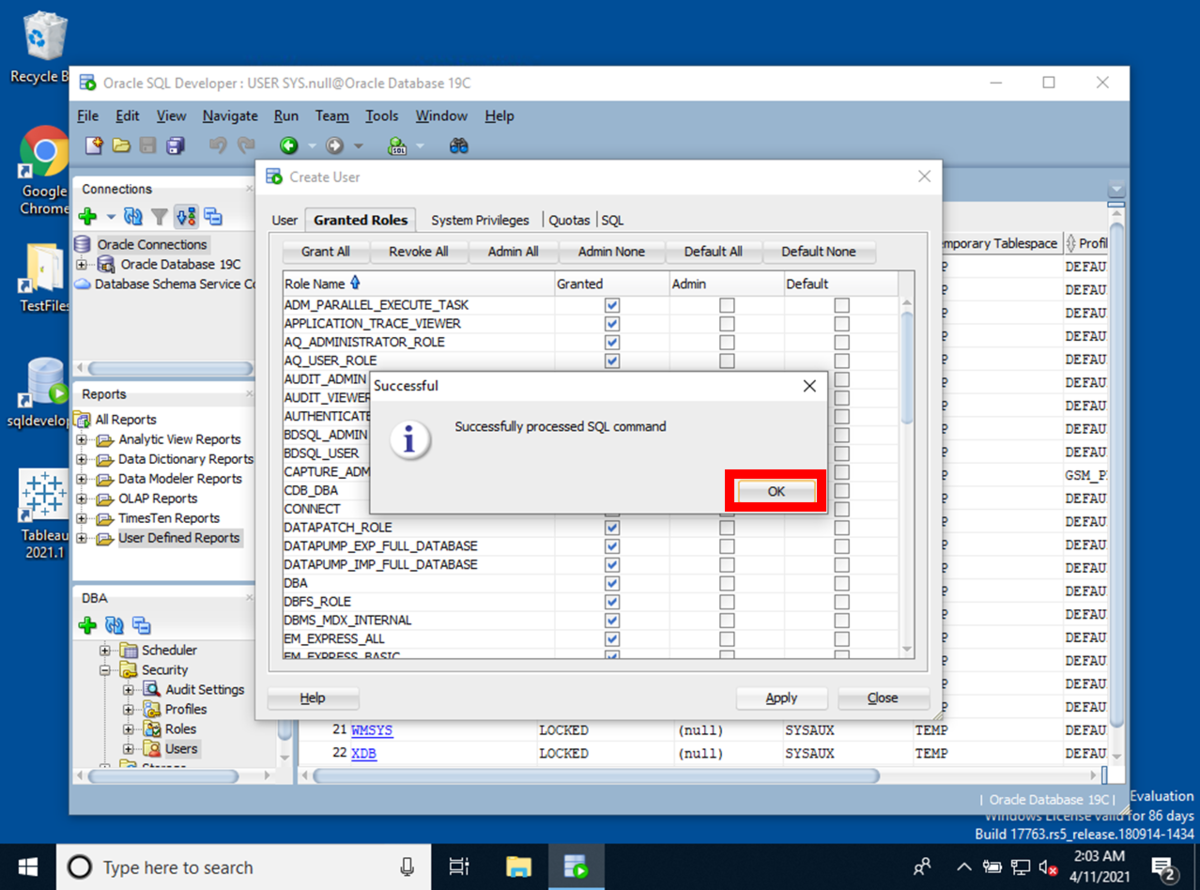
Task: Click the Profiles folder icon in DBA tree
Action: 150,709
